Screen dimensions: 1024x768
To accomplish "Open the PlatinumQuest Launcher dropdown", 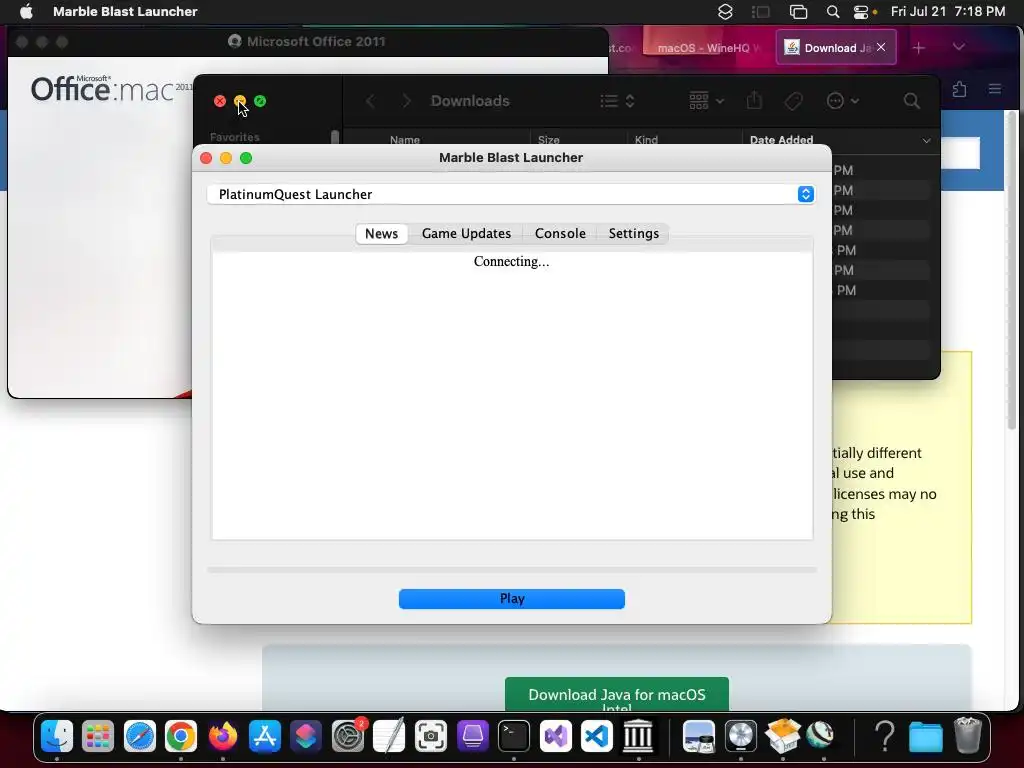I will click(x=511, y=195).
